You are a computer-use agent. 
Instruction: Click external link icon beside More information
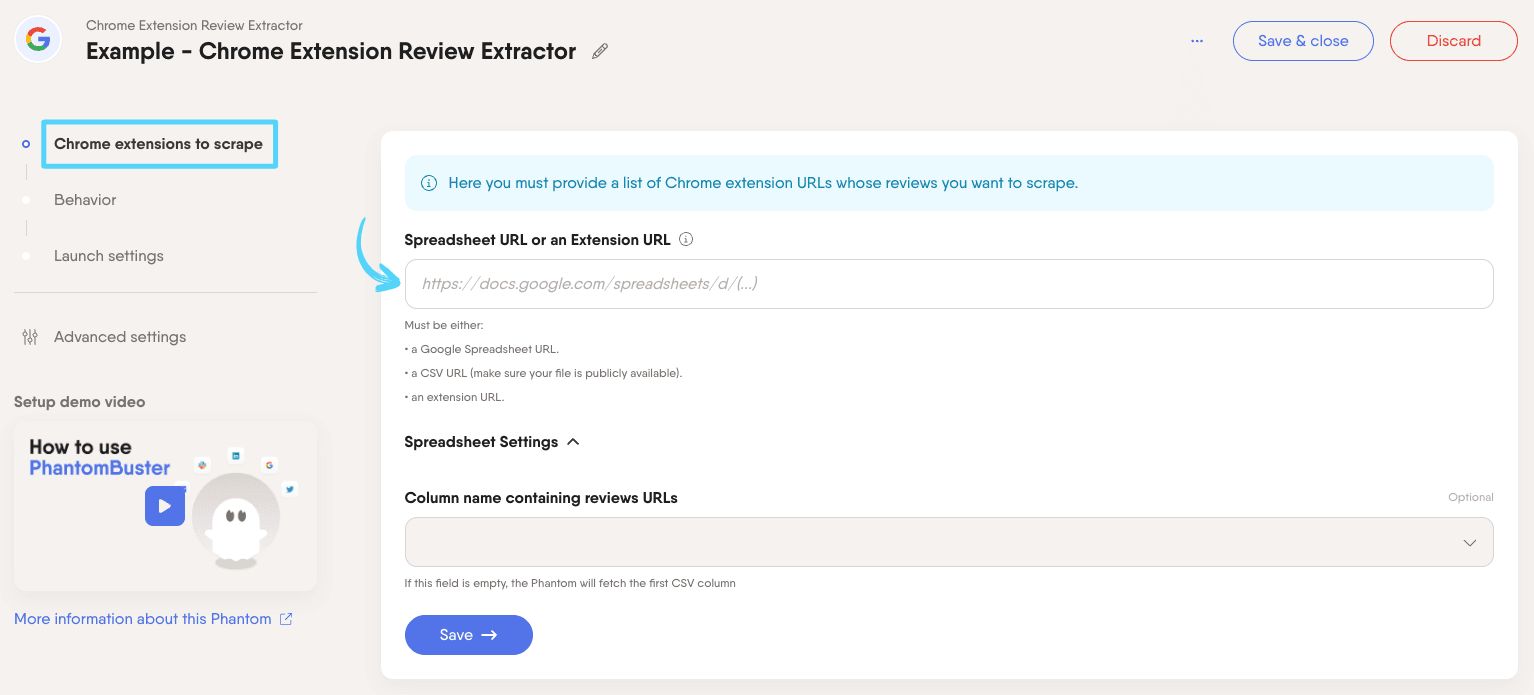coord(286,619)
